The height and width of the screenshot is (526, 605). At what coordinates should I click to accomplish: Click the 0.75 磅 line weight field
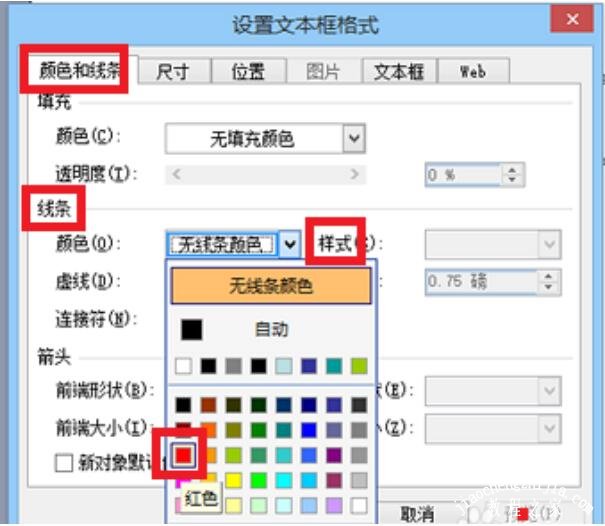click(481, 282)
